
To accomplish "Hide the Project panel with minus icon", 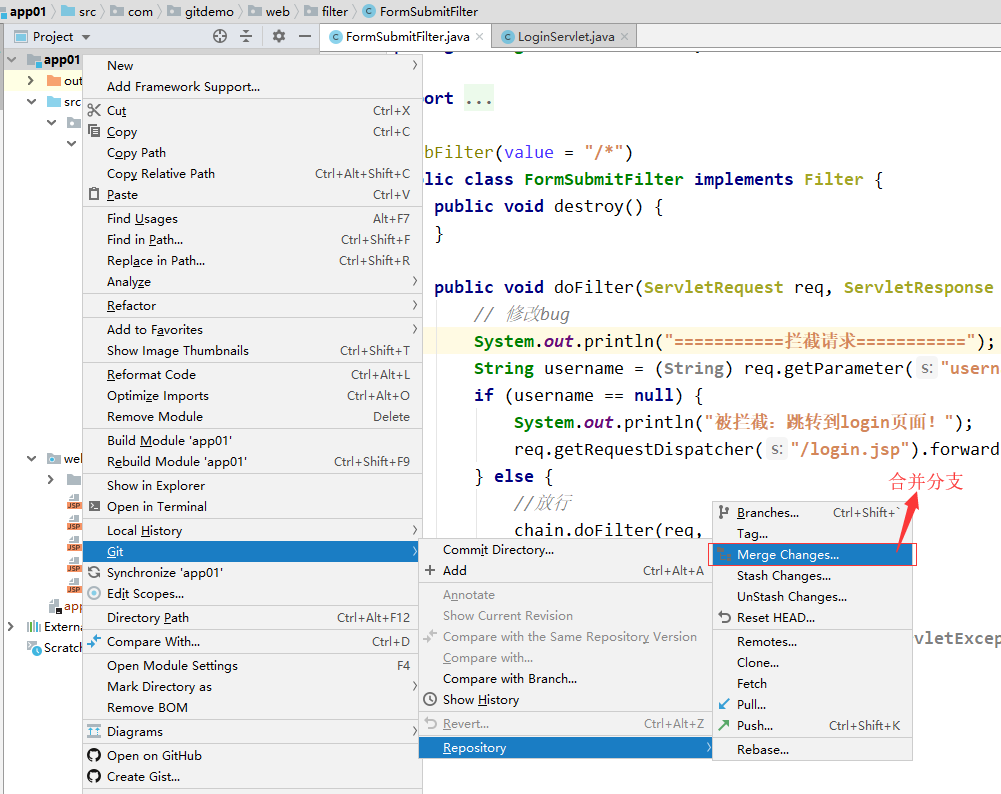I will click(x=305, y=36).
